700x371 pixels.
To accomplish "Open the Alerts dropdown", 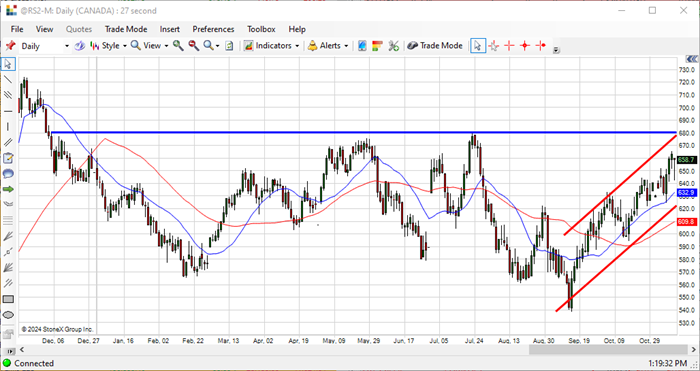I will (x=328, y=46).
